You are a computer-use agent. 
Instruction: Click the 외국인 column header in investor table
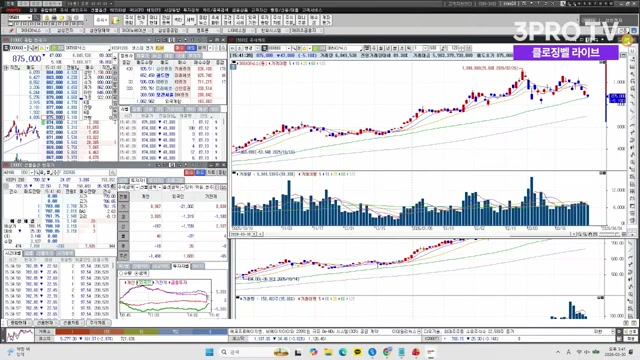(x=178, y=197)
